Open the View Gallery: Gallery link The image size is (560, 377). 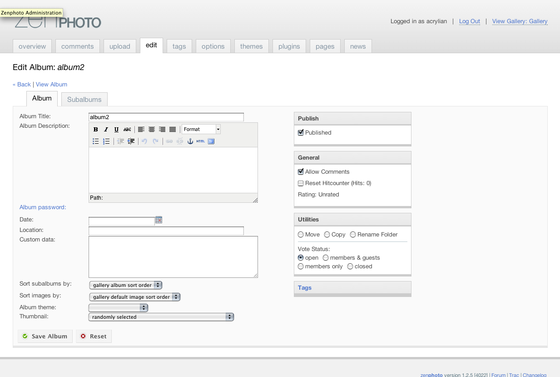coord(520,21)
